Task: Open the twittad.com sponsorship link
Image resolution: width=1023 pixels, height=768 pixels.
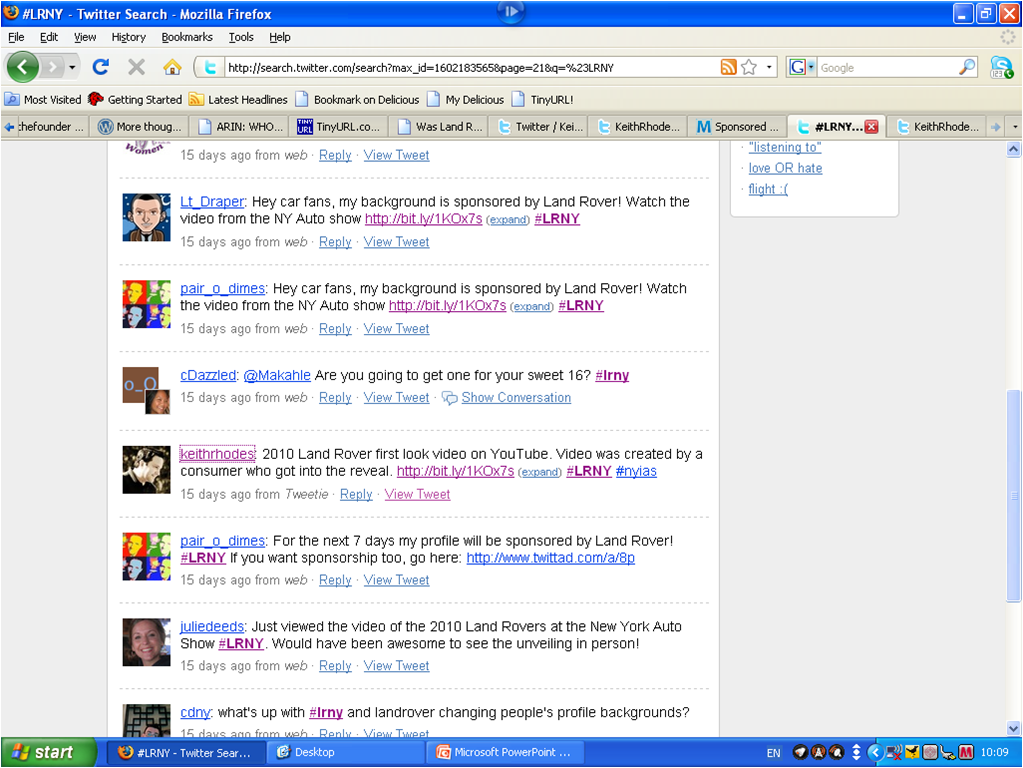Action: [550, 558]
